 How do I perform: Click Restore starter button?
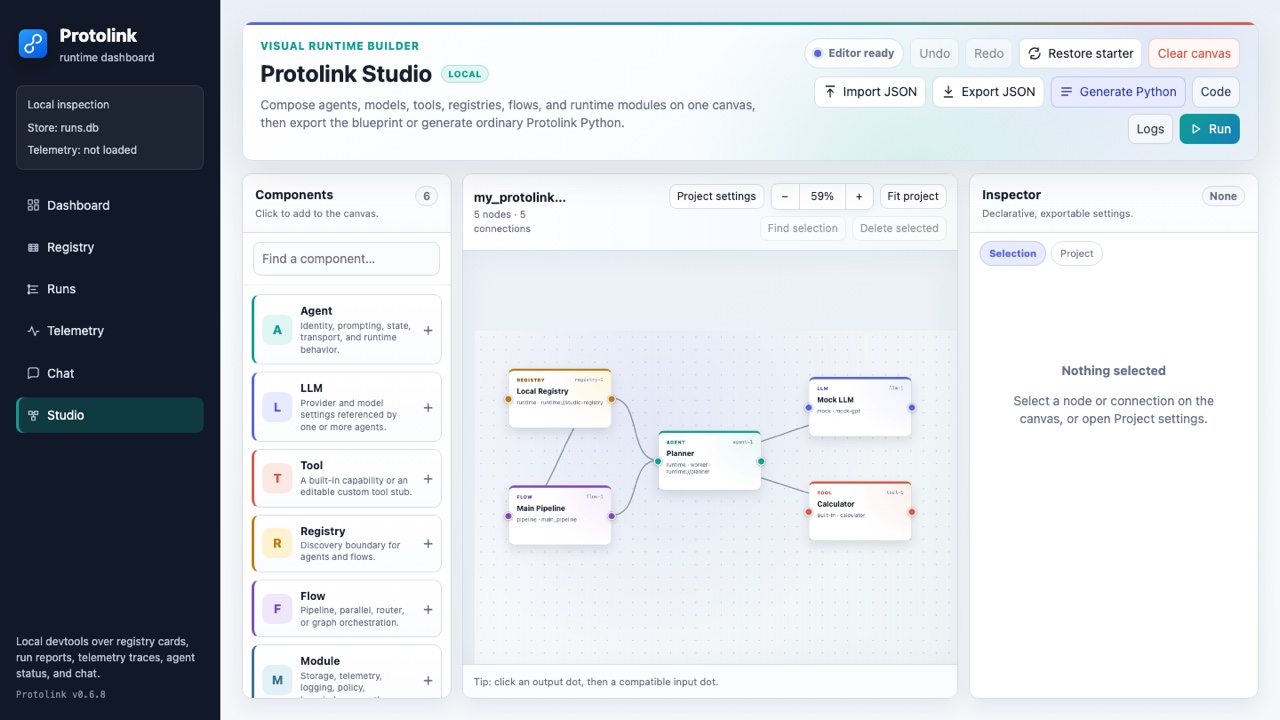[x=1080, y=53]
